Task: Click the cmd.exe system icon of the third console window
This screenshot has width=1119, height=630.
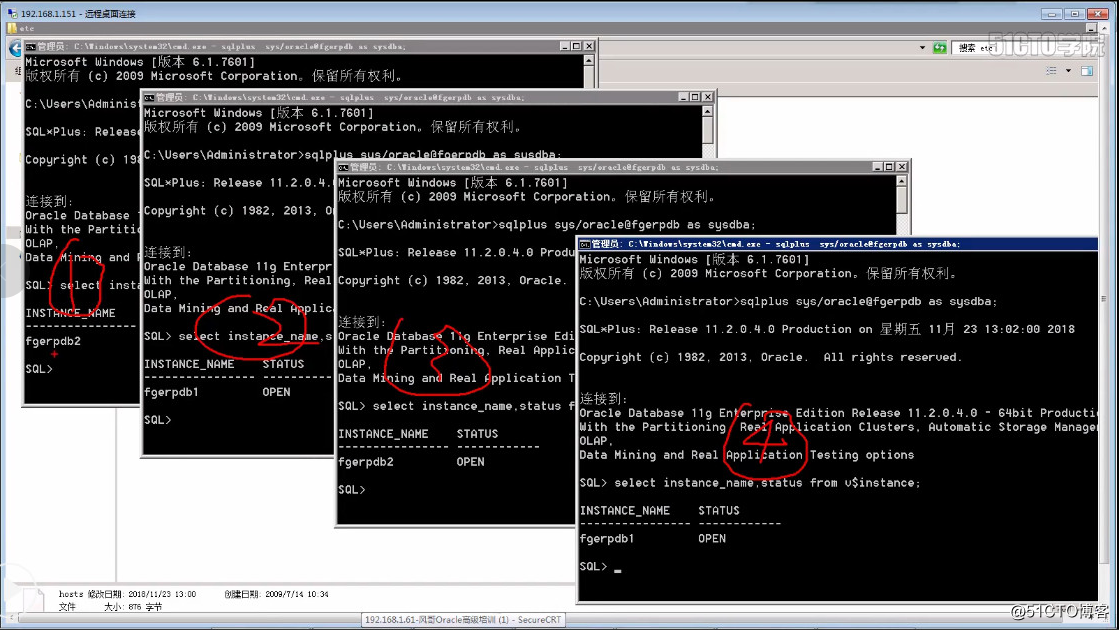Action: pyautogui.click(x=341, y=166)
